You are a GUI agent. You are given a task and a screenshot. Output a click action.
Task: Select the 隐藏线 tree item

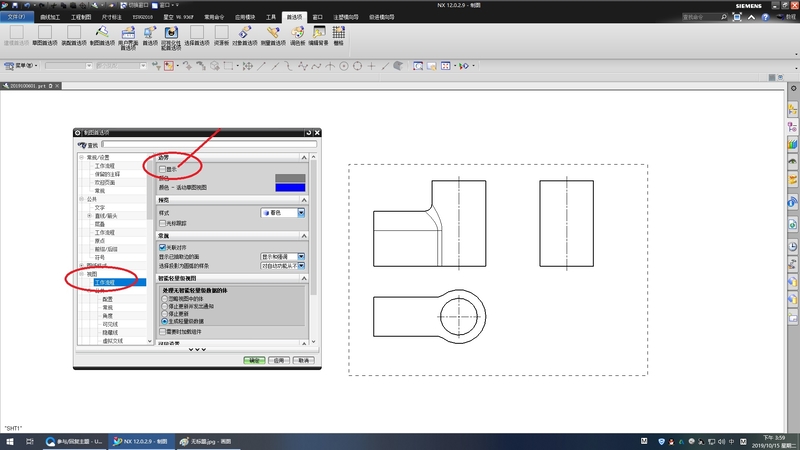110,332
